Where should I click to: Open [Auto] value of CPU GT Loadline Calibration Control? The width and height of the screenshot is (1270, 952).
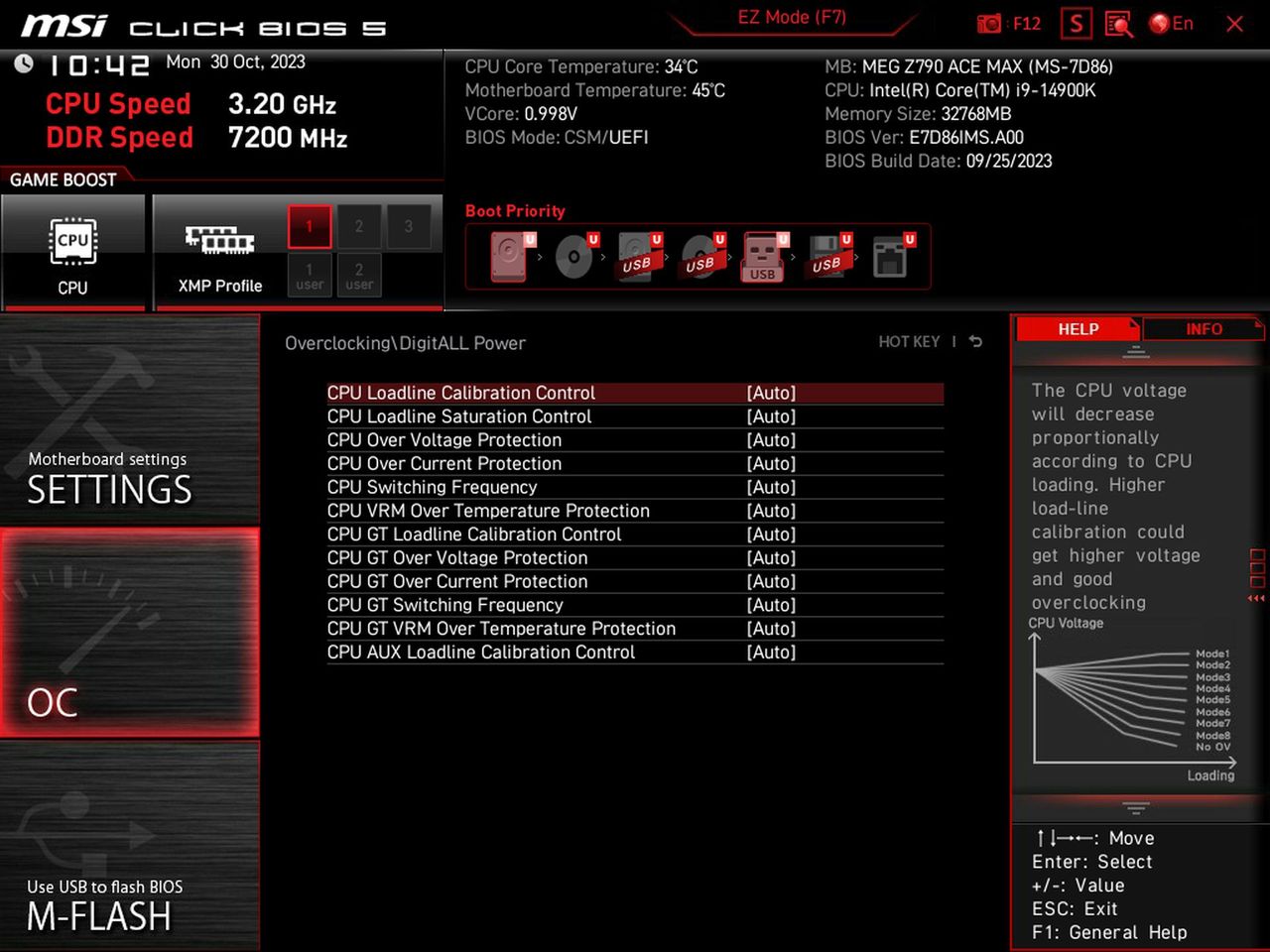(771, 535)
